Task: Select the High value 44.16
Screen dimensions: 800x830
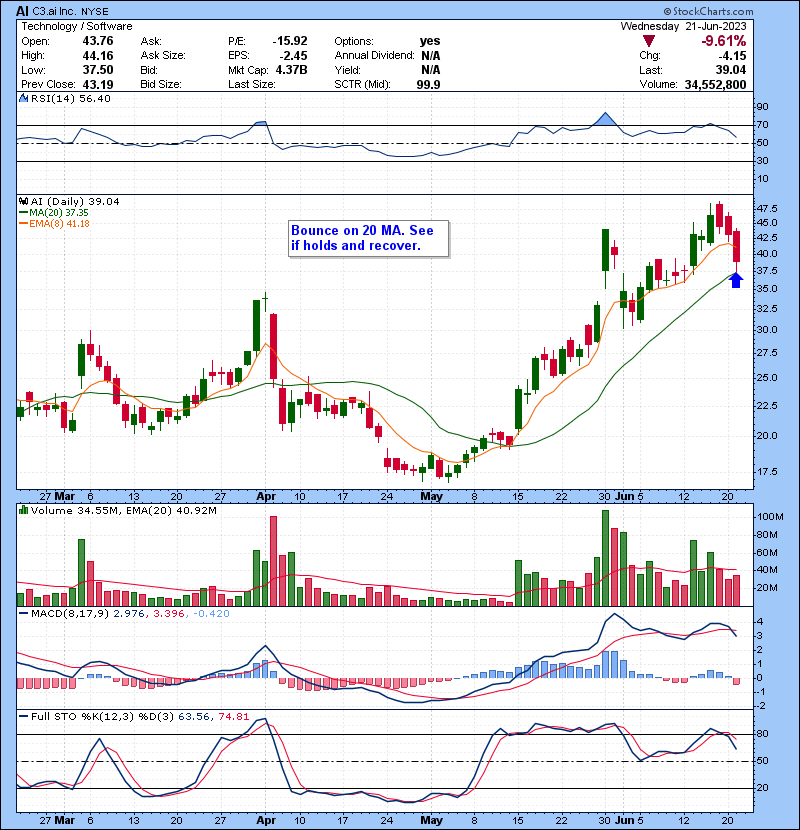Action: tap(97, 56)
